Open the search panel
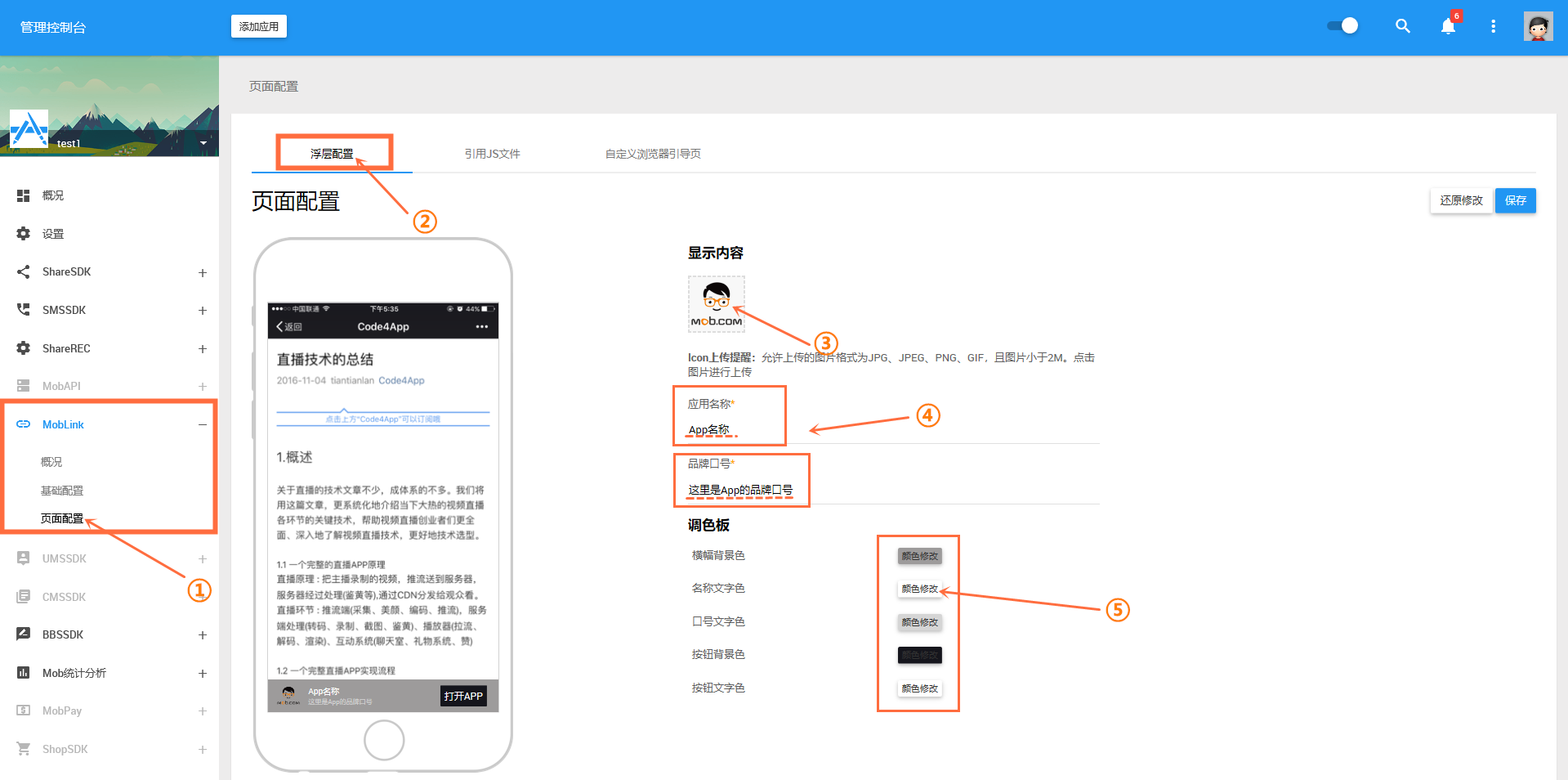The width and height of the screenshot is (1568, 780). pyautogui.click(x=1403, y=26)
